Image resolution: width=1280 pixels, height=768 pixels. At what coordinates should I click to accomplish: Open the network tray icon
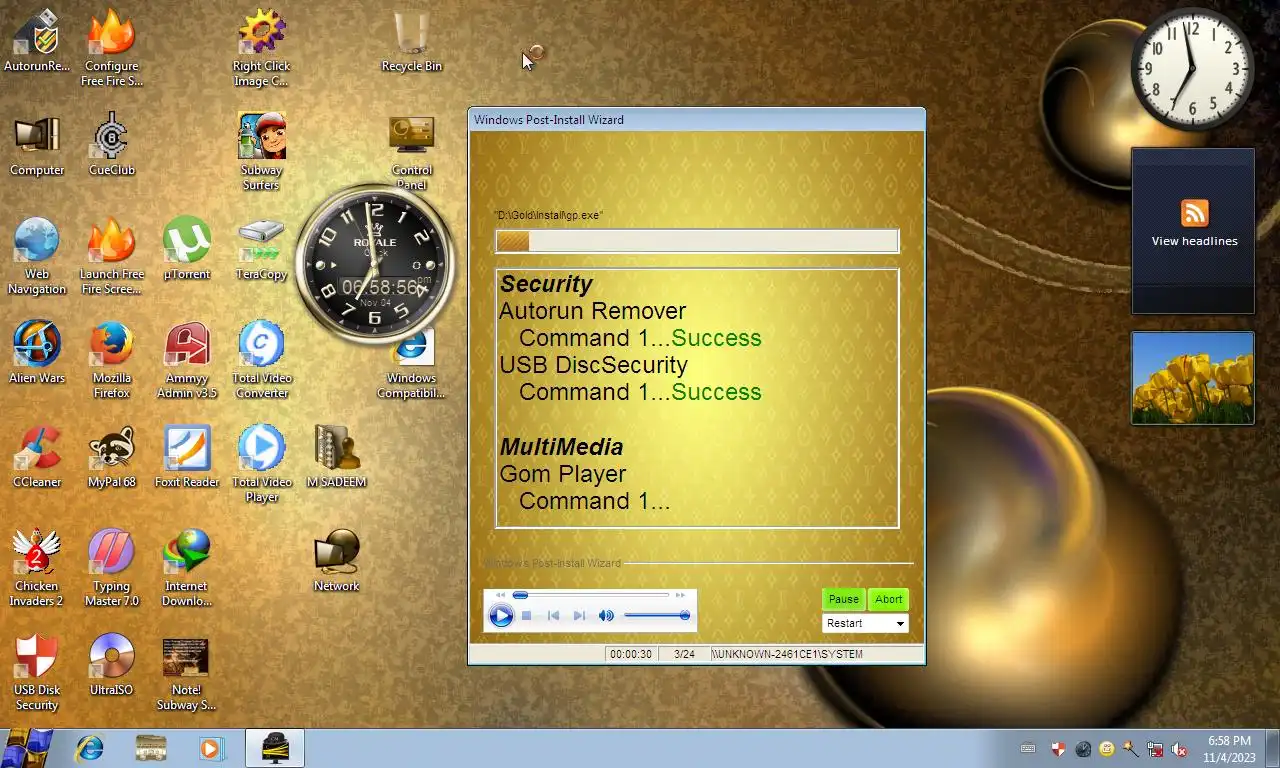pyautogui.click(x=1155, y=748)
